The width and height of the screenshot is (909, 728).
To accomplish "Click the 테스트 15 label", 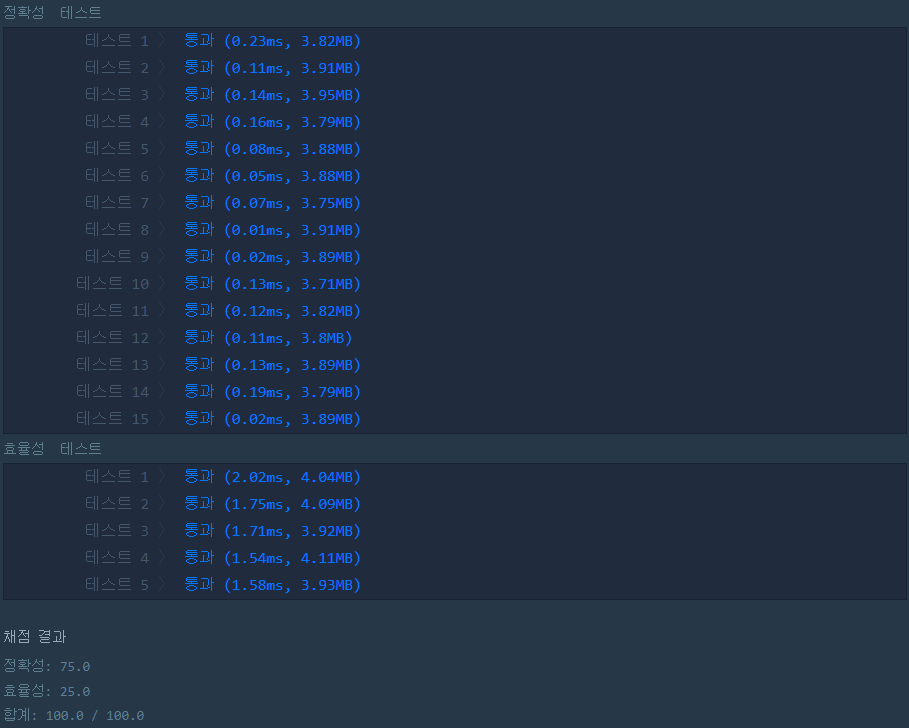I will click(112, 418).
